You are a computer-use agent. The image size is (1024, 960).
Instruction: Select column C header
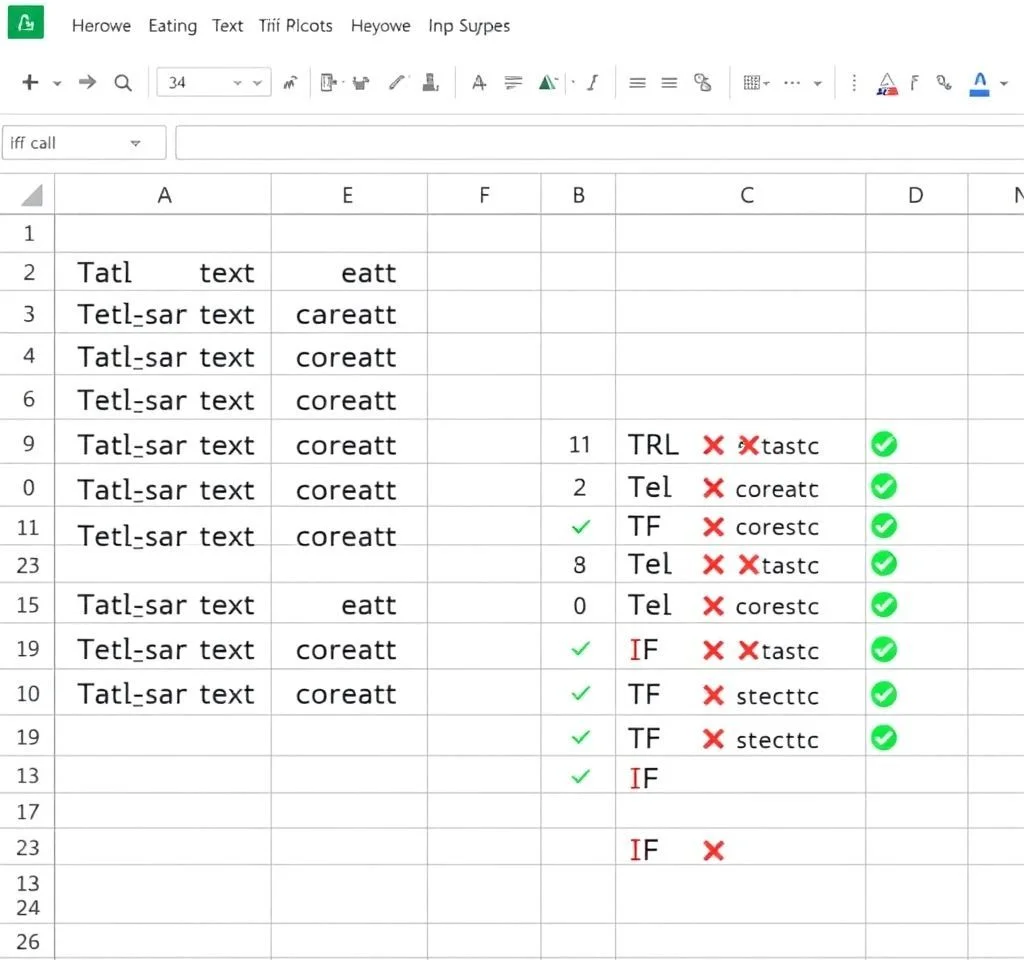746,196
